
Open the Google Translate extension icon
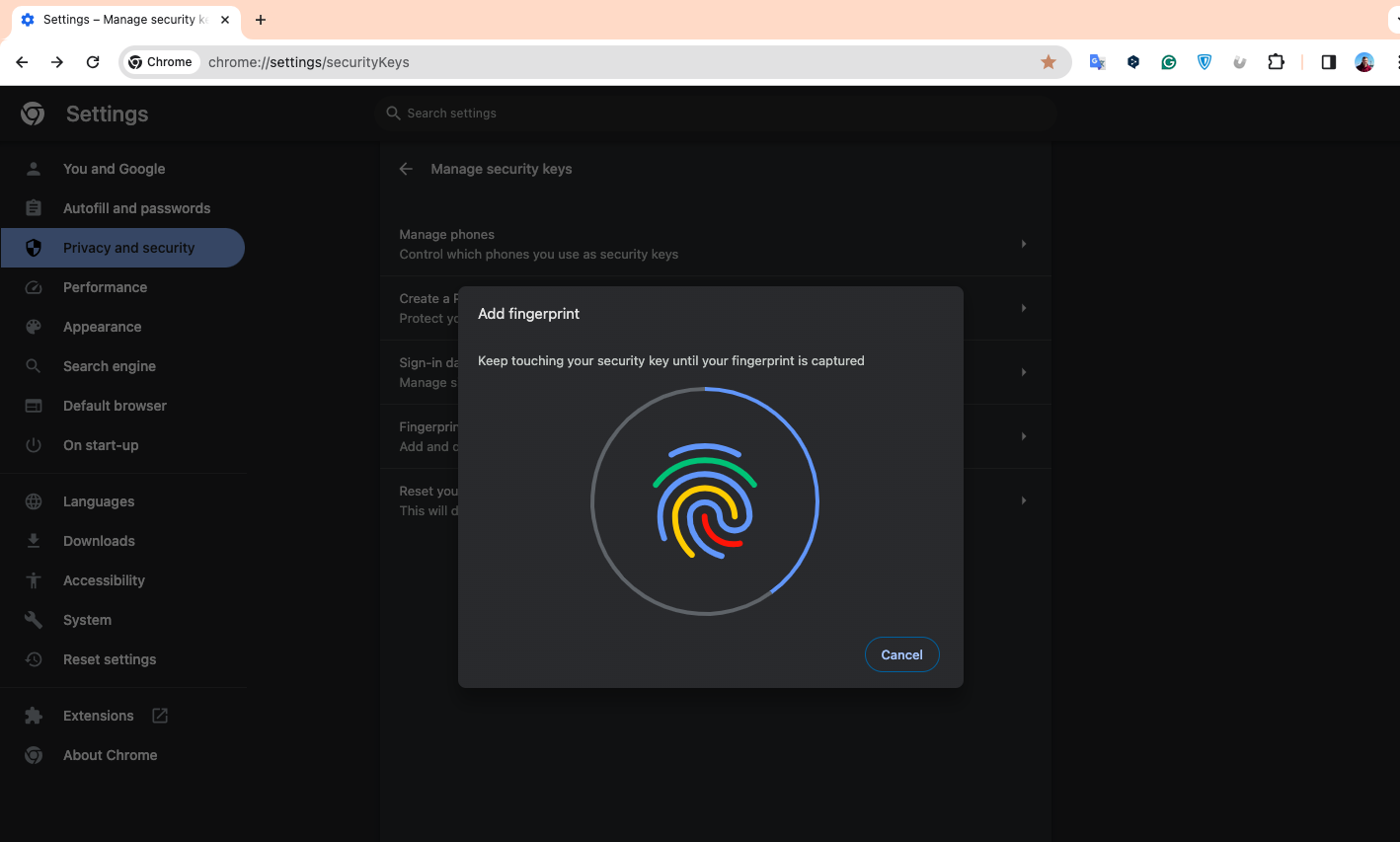pos(1097,62)
